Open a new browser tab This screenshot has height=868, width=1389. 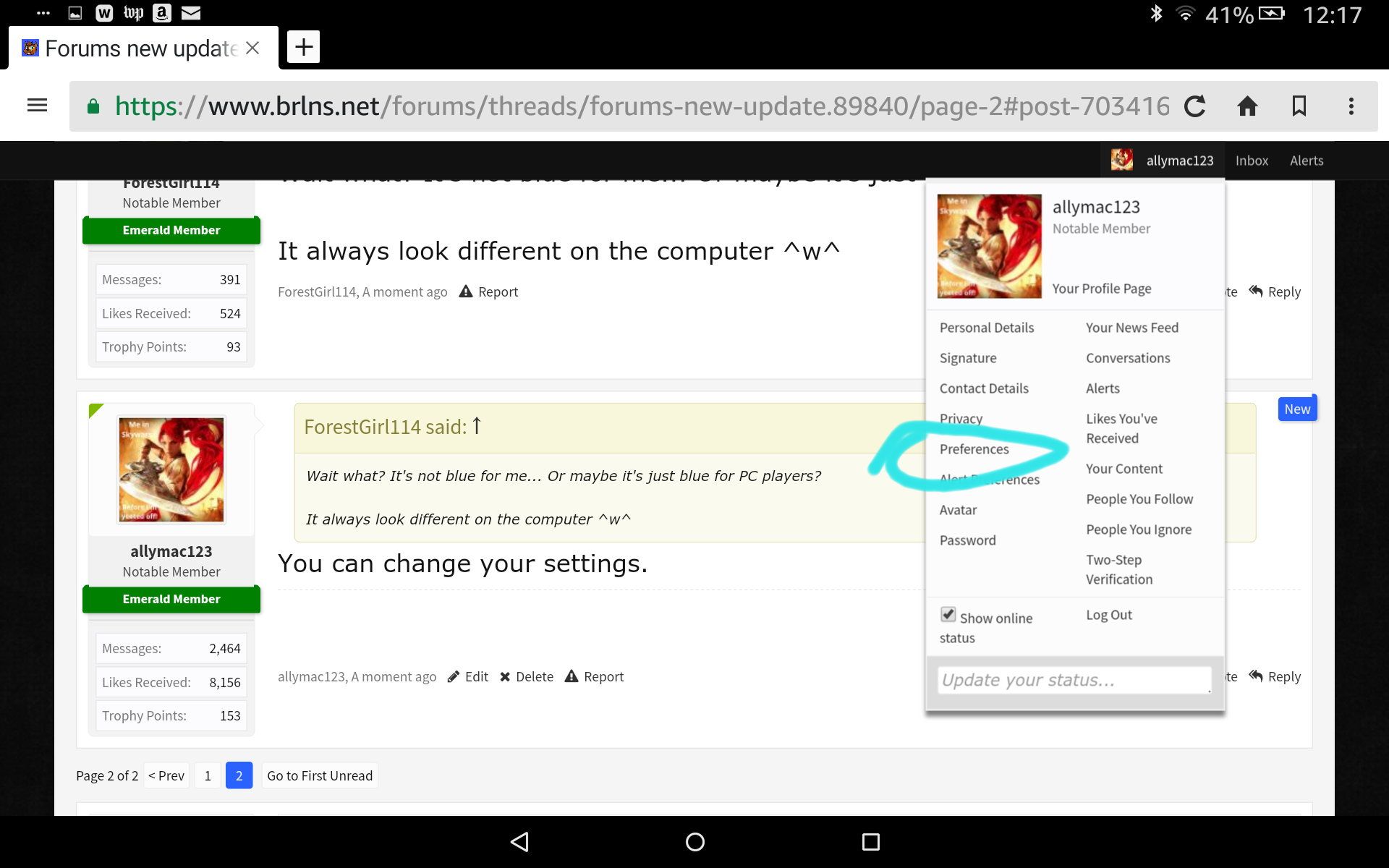click(303, 47)
